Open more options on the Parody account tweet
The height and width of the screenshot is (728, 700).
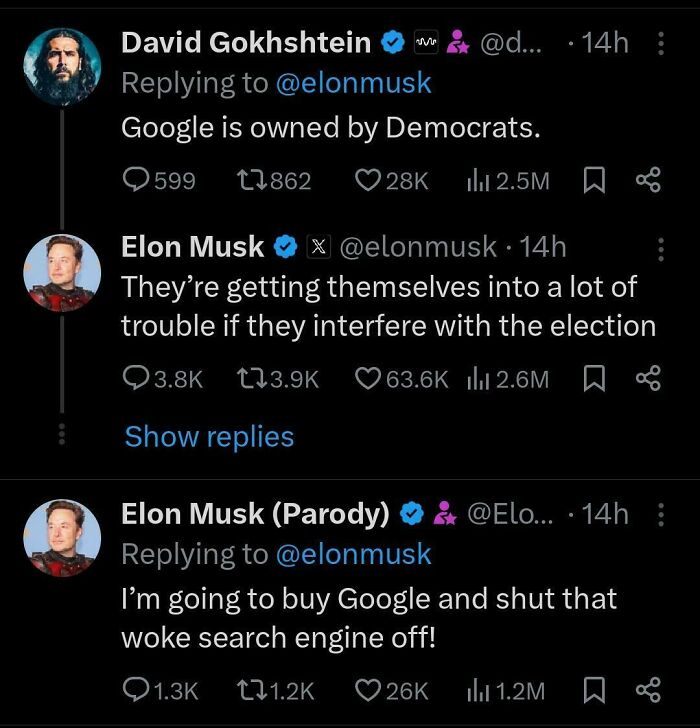point(659,515)
